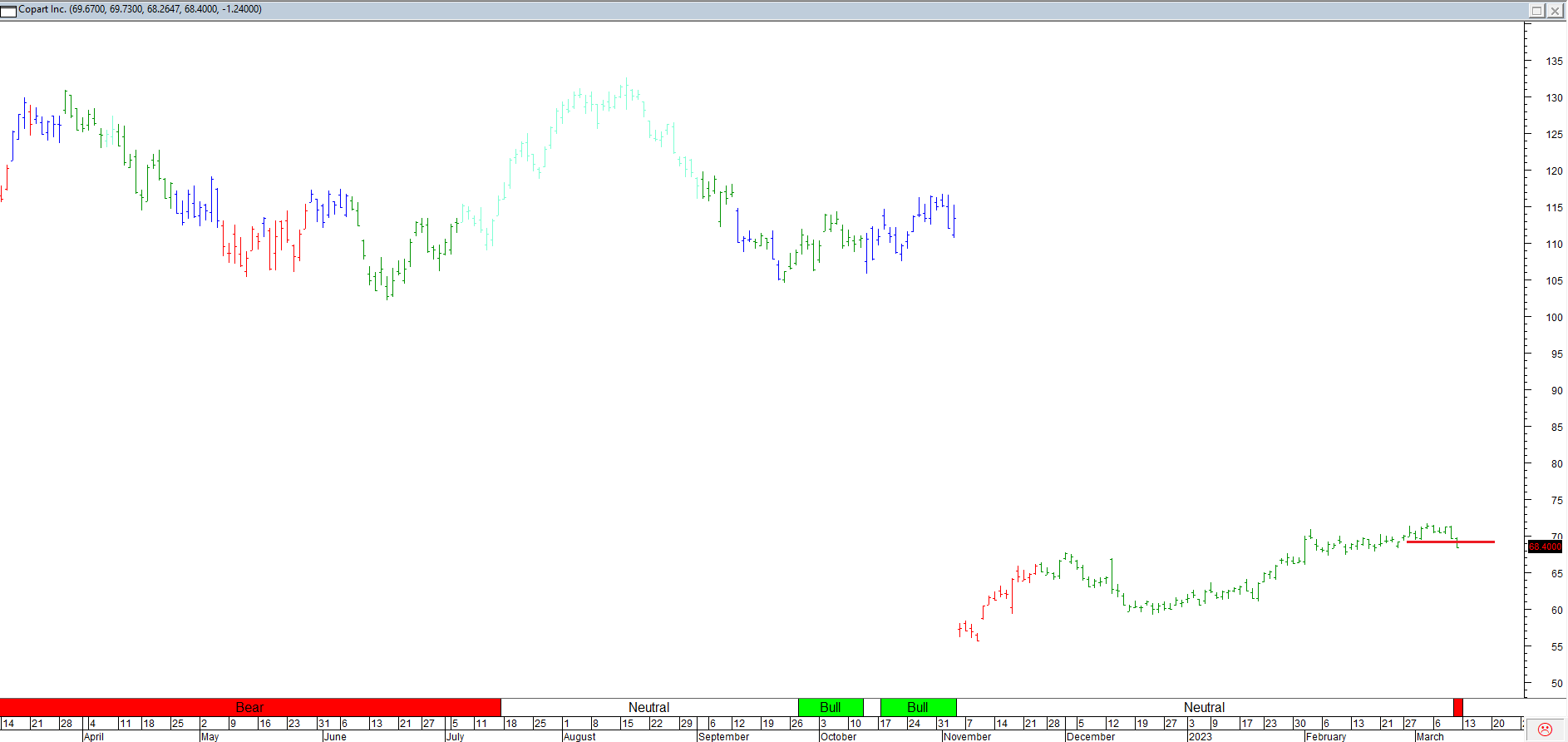
Task: Click the 60 price axis value
Action: [1556, 611]
